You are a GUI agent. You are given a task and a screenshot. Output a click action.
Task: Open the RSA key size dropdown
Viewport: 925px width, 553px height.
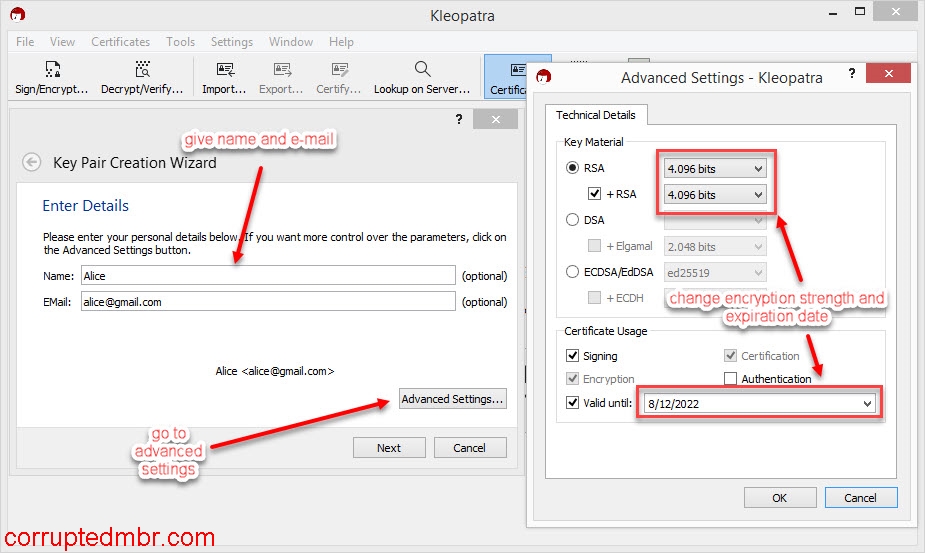[x=715, y=169]
